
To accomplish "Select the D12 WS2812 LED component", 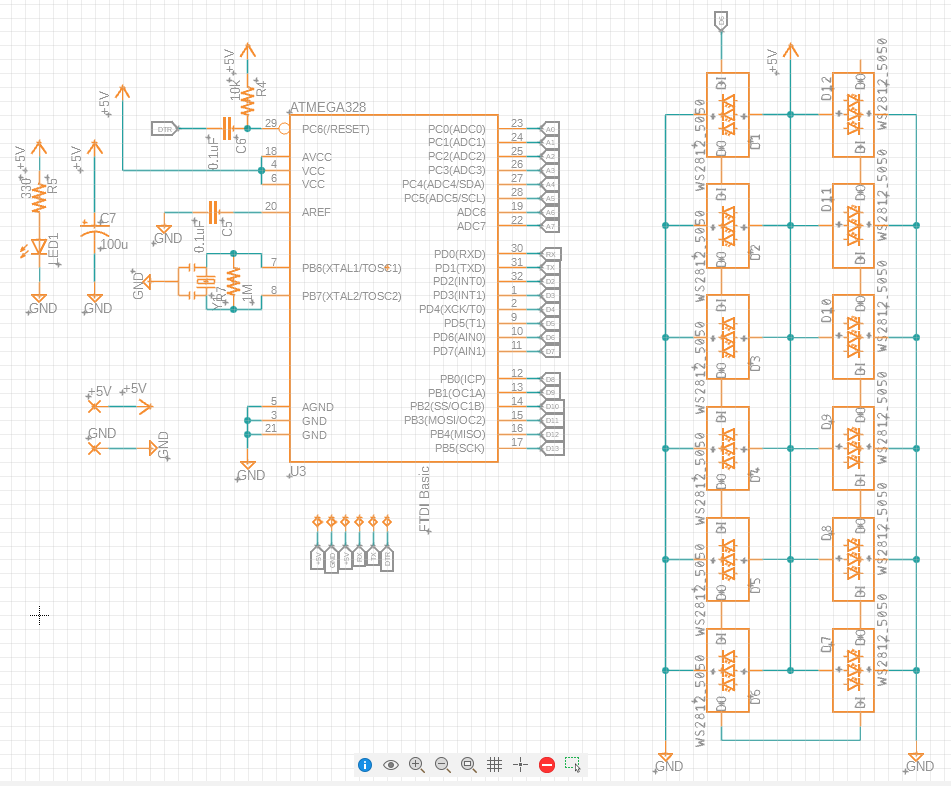I will [x=854, y=115].
